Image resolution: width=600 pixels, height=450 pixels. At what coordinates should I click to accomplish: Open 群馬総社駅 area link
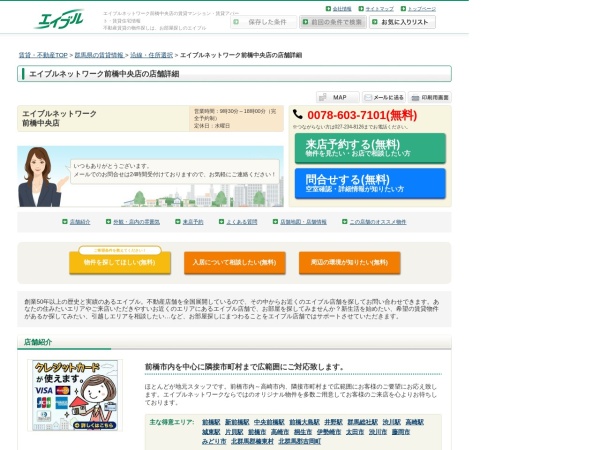pos(363,422)
